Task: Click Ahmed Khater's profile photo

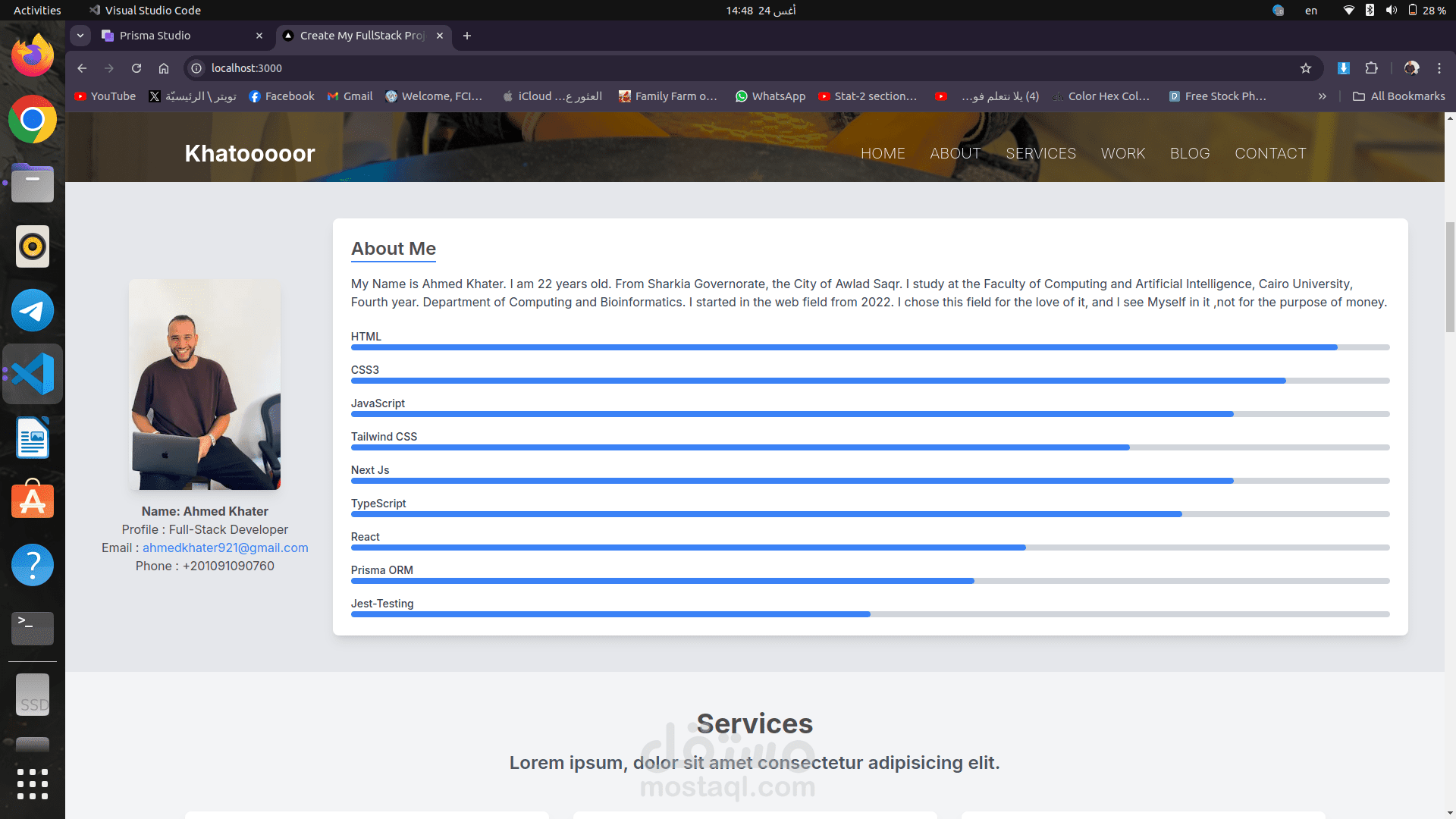Action: tap(205, 384)
